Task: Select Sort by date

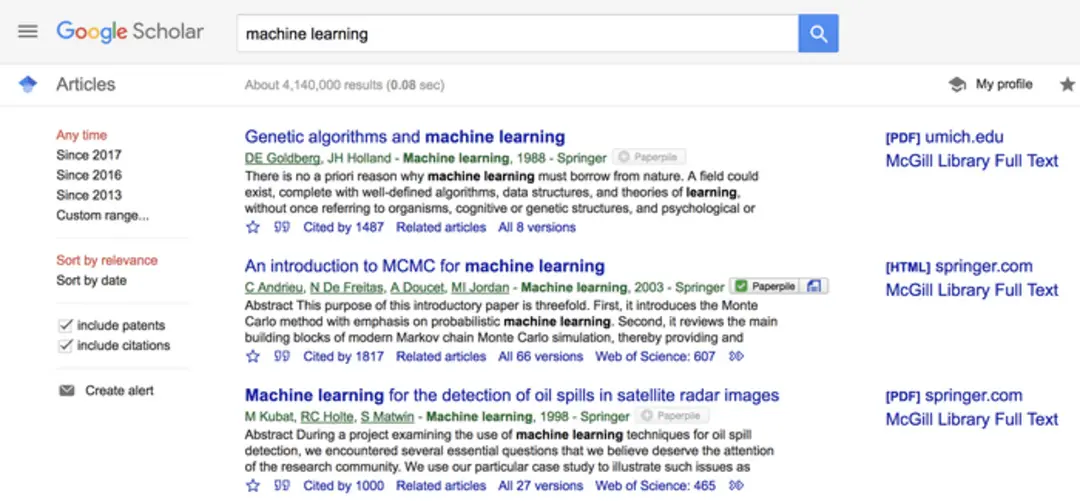Action: tap(92, 280)
